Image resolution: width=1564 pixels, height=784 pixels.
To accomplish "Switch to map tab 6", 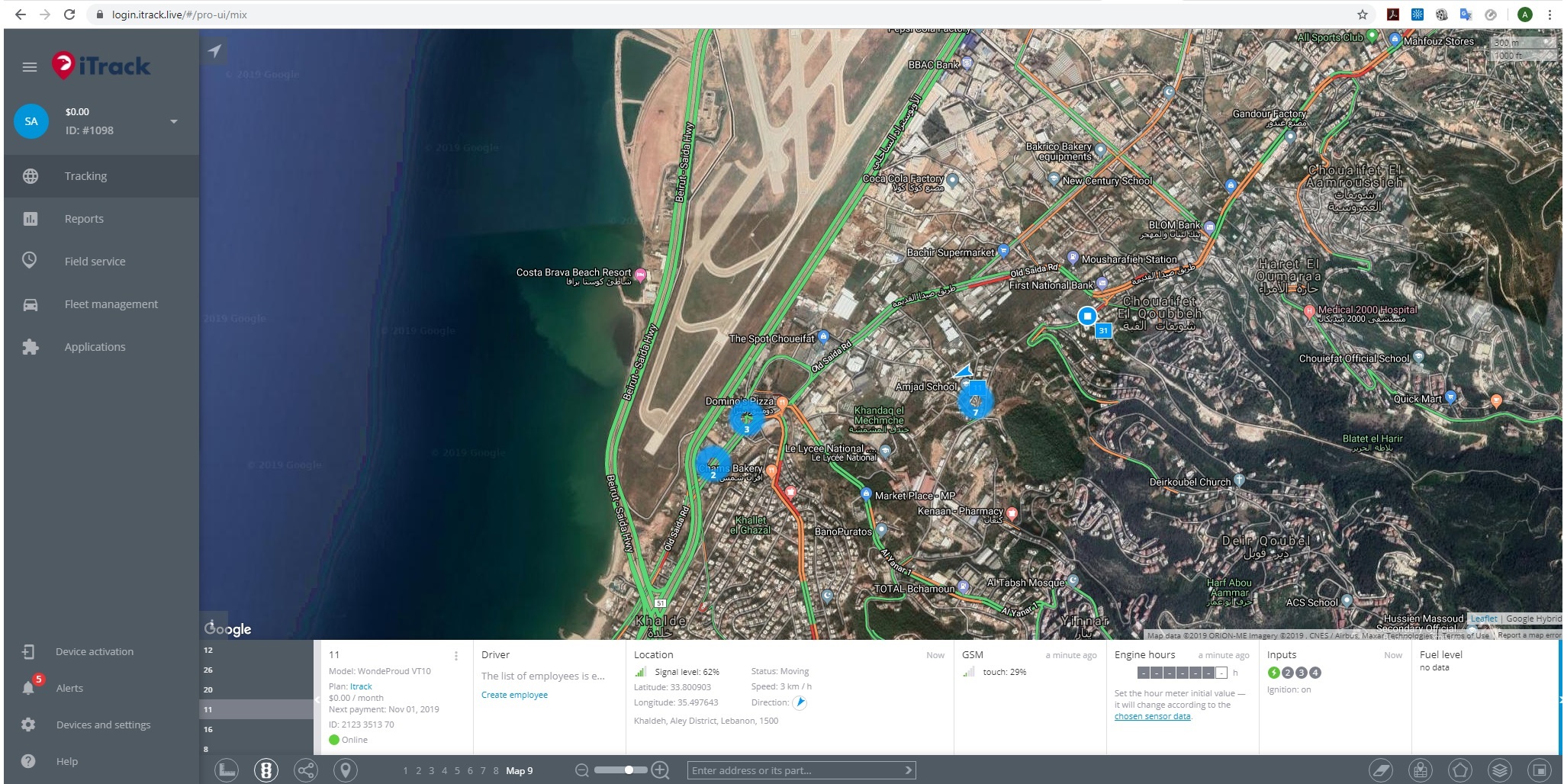I will (470, 771).
